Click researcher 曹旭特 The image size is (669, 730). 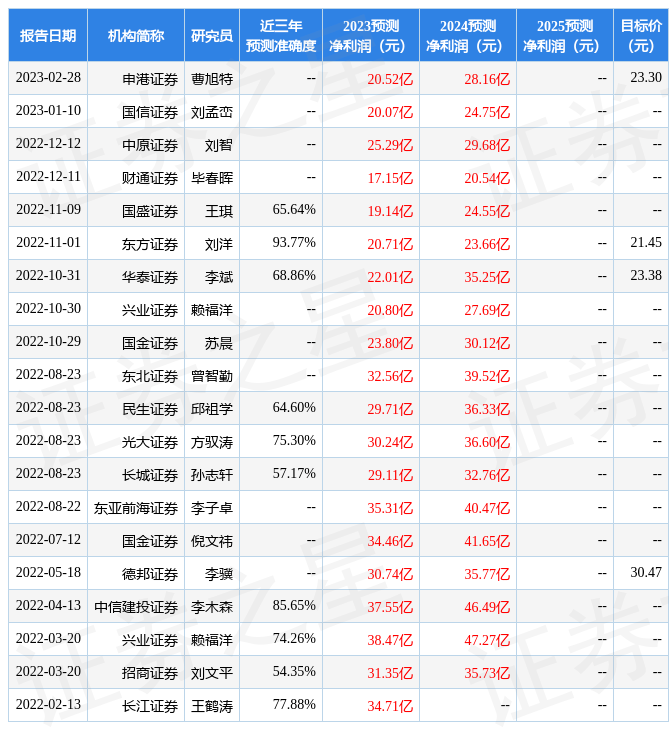click(x=212, y=79)
